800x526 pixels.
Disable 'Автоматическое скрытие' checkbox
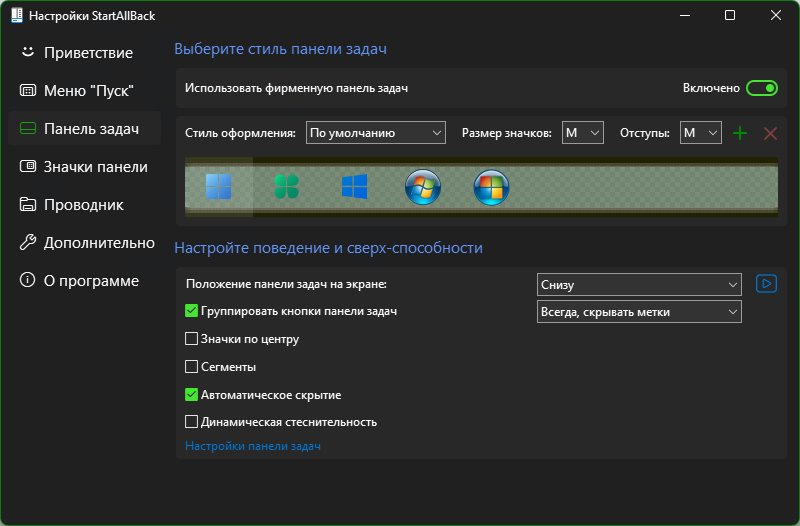tap(191, 395)
